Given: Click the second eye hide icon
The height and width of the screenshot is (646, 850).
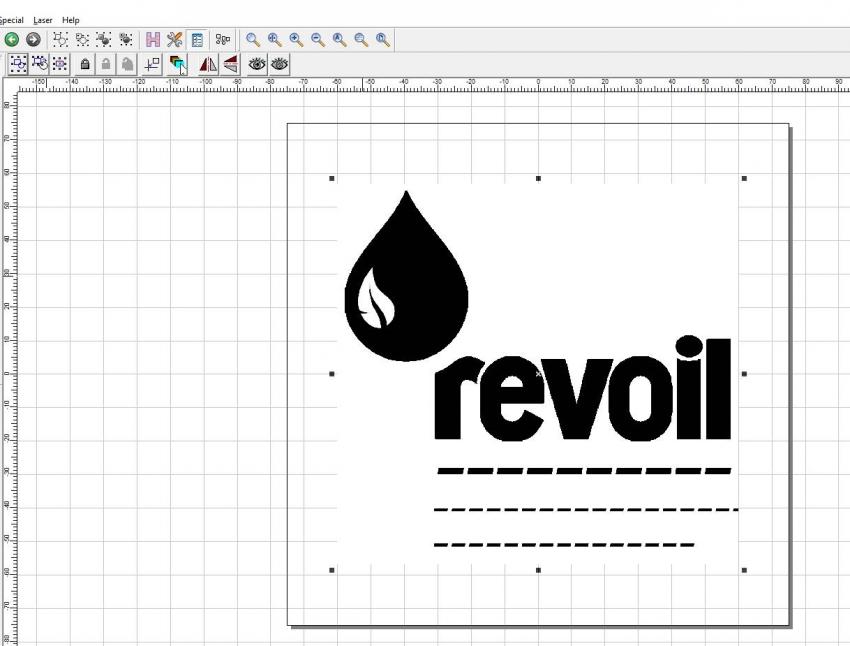Looking at the screenshot, I should click(280, 64).
